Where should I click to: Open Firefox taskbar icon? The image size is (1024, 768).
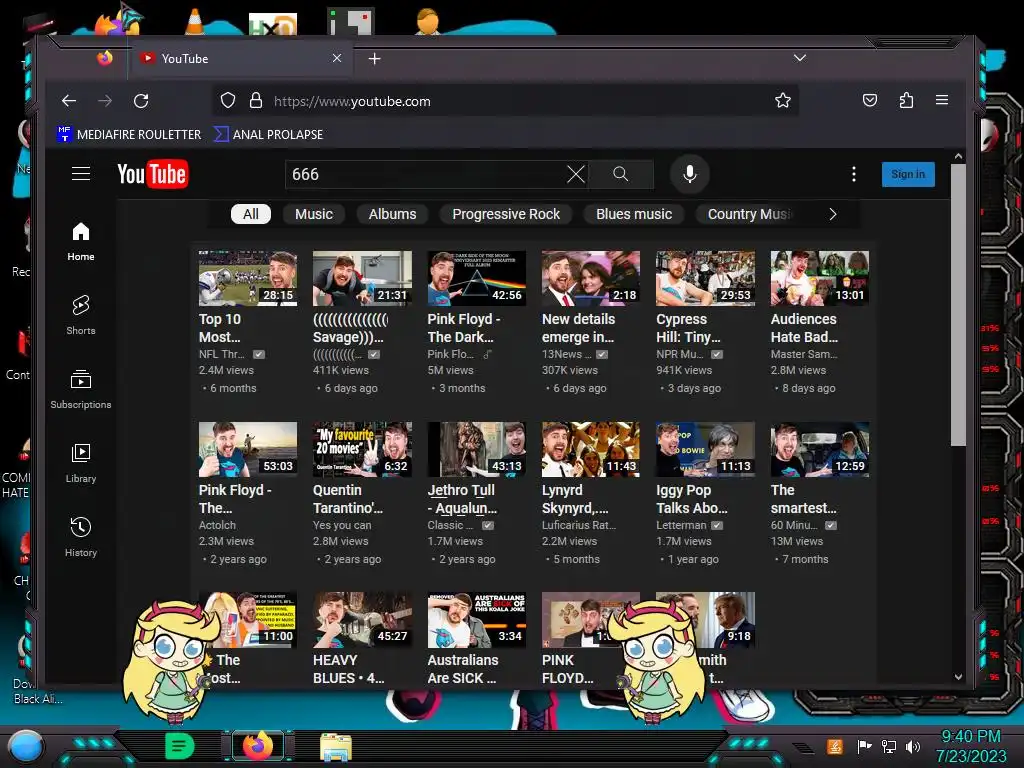click(x=258, y=745)
